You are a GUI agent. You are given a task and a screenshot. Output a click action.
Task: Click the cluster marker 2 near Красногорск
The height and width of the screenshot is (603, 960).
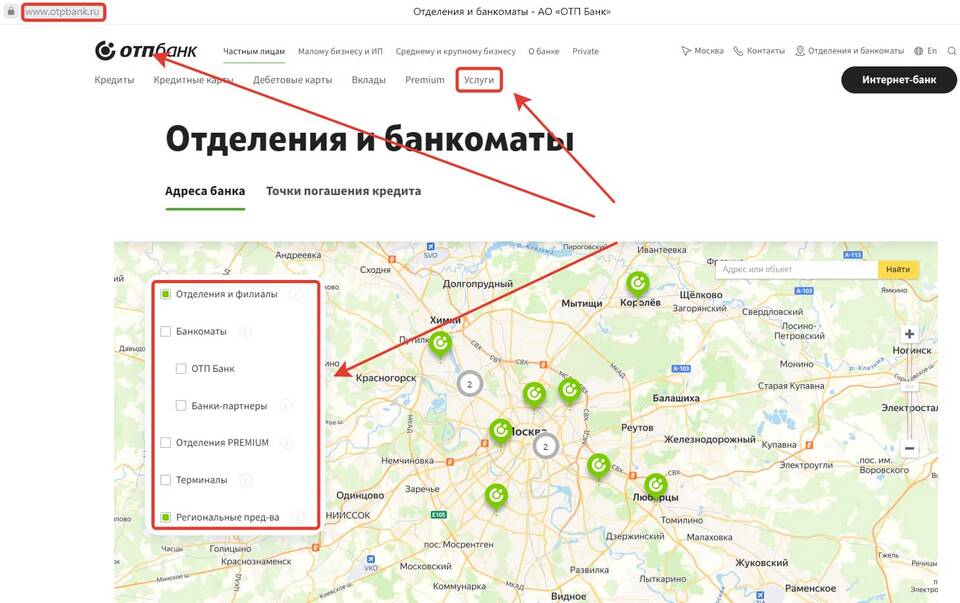pos(470,384)
